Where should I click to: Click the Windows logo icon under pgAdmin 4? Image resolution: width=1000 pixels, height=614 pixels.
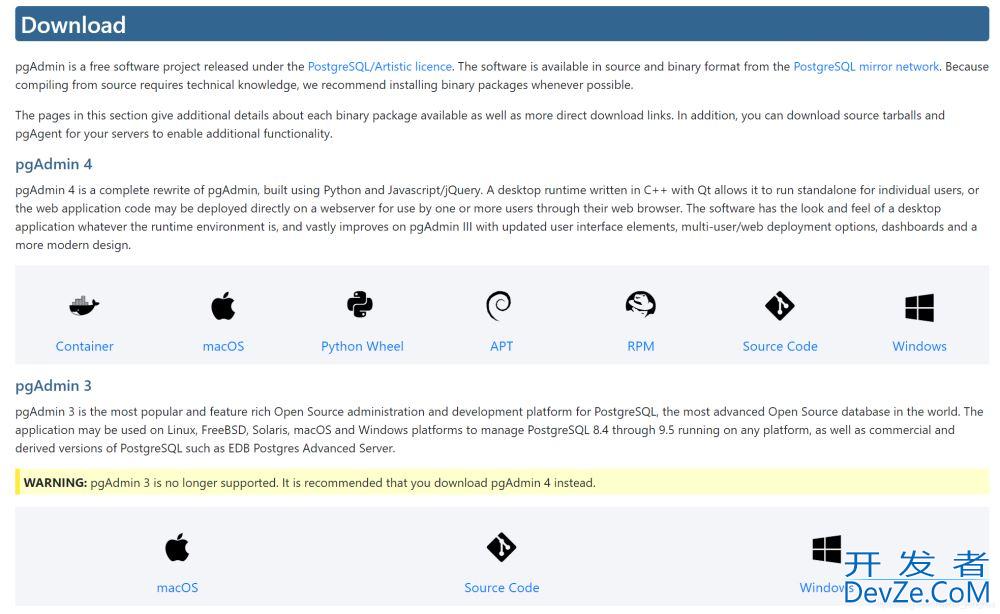point(919,307)
